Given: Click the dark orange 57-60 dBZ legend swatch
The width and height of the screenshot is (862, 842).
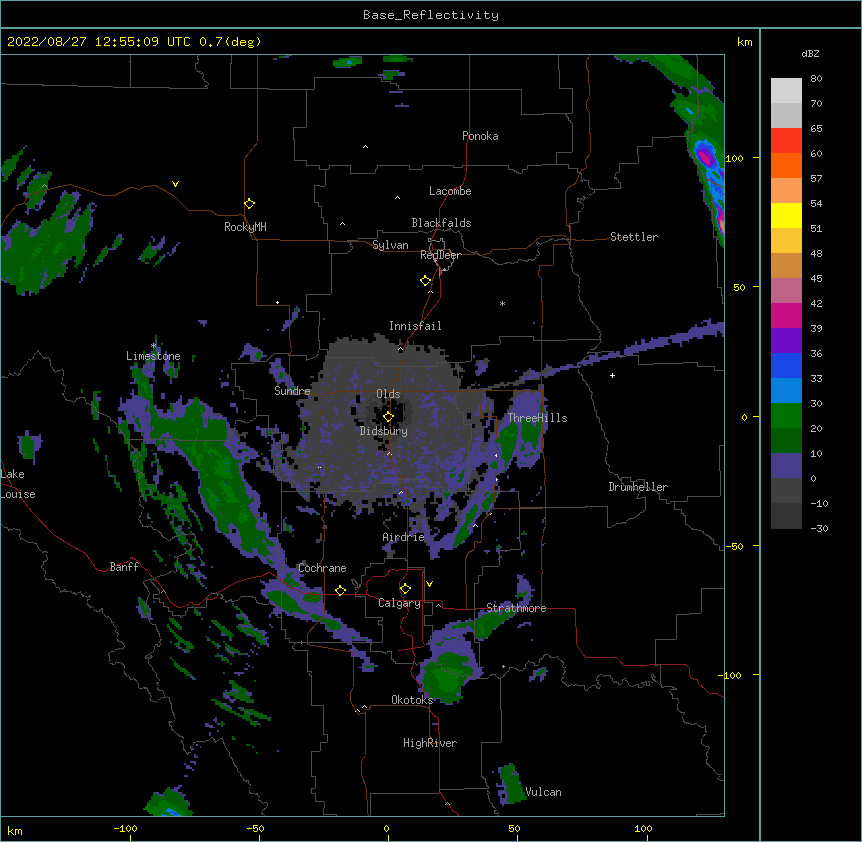Looking at the screenshot, I should [786, 165].
